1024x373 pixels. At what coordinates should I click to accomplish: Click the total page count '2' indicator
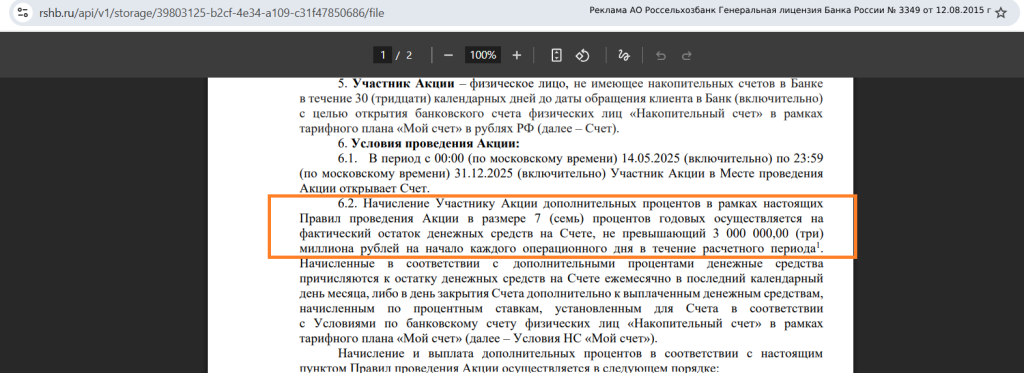point(409,56)
